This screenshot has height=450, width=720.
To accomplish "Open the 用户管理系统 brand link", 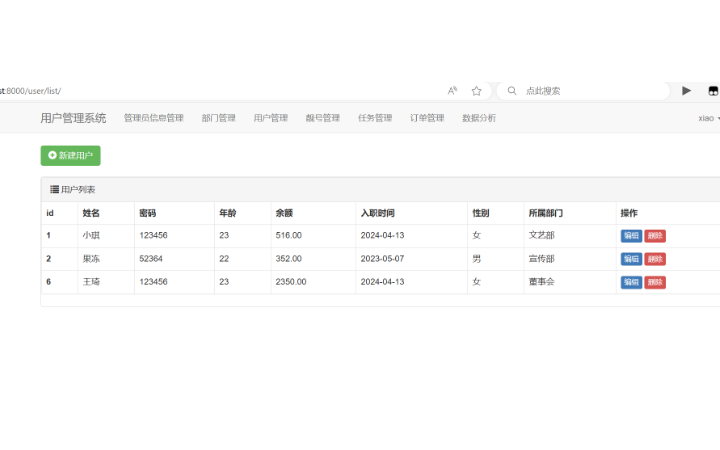I will pos(73,118).
